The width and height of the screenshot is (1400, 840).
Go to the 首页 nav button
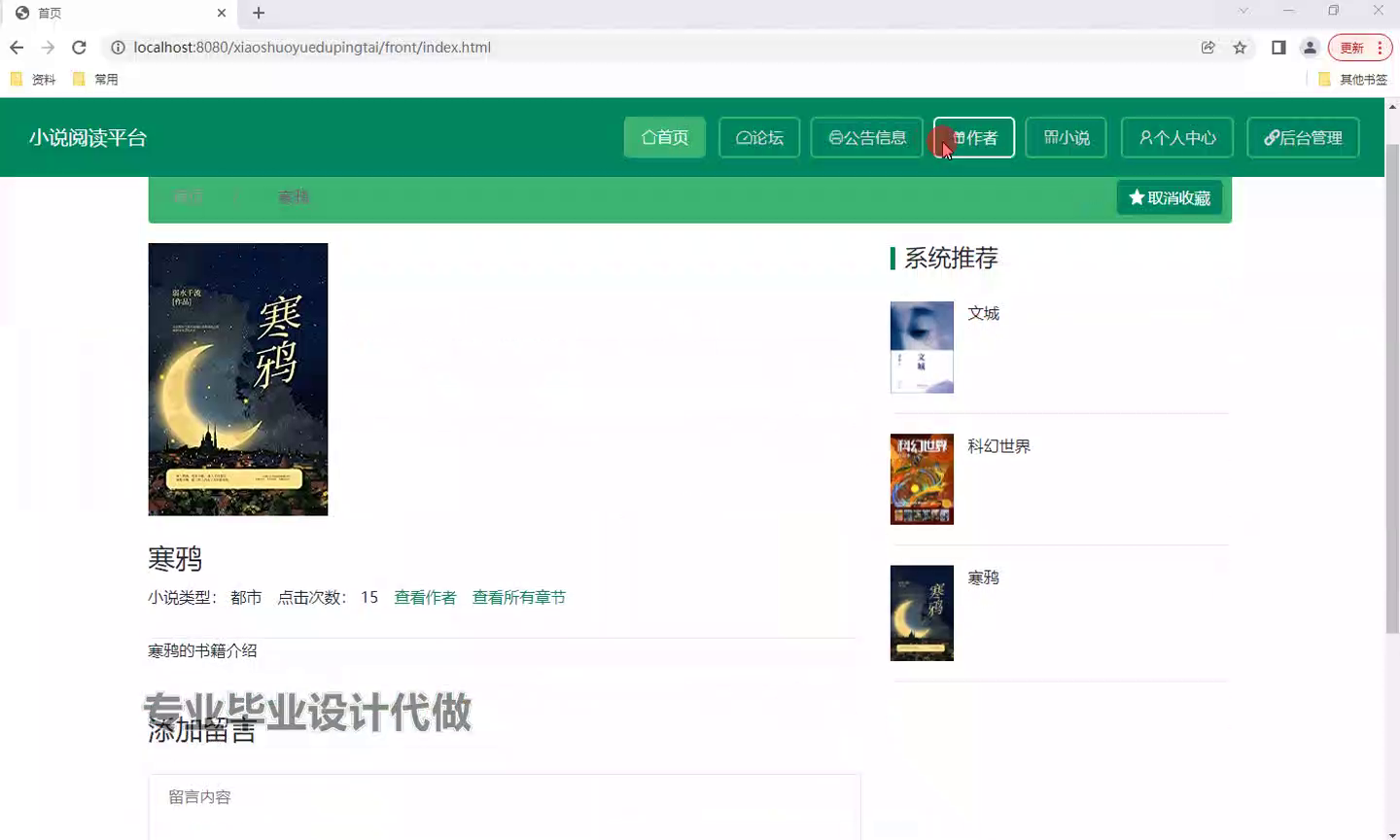coord(665,137)
